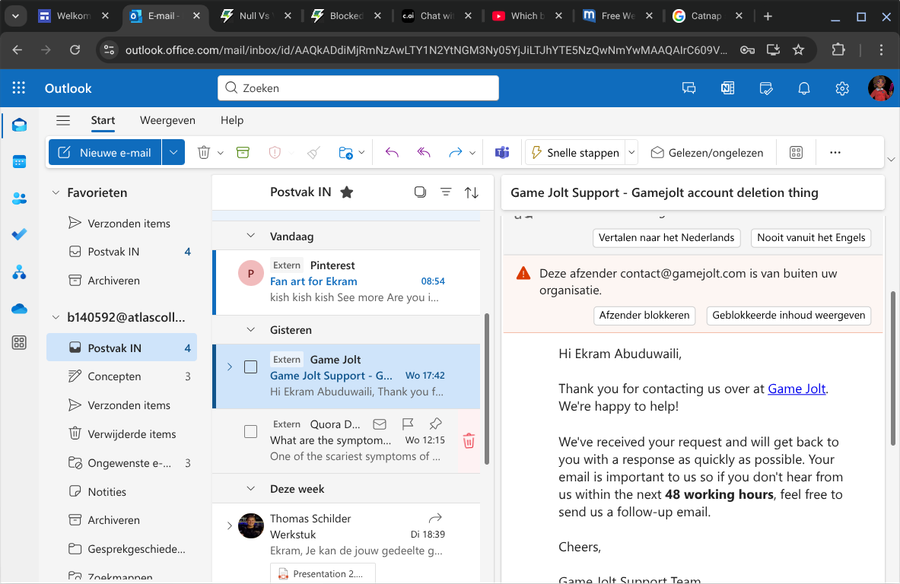Click Vertalen naar het Nederlands
The width and height of the screenshot is (900, 584).
pos(666,238)
